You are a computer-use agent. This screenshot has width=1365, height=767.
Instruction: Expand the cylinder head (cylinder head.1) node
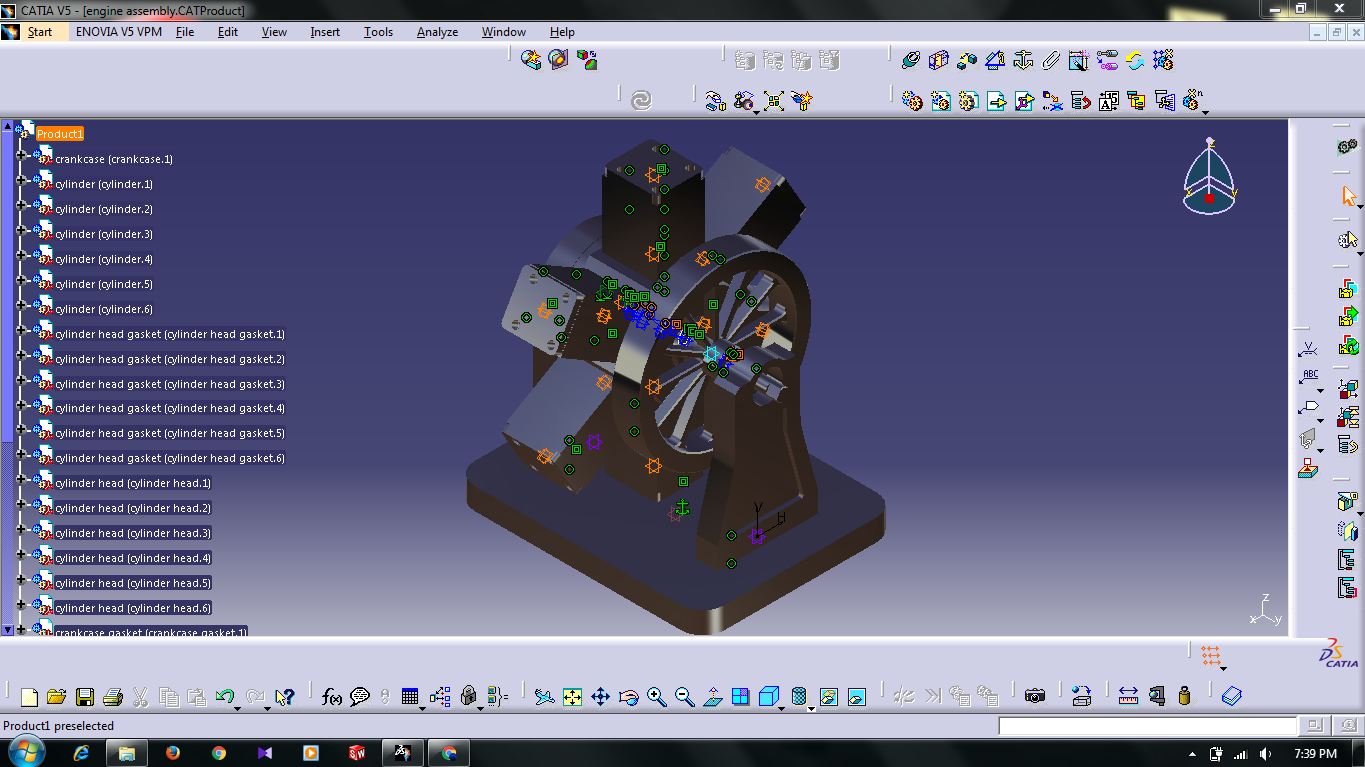click(x=21, y=479)
